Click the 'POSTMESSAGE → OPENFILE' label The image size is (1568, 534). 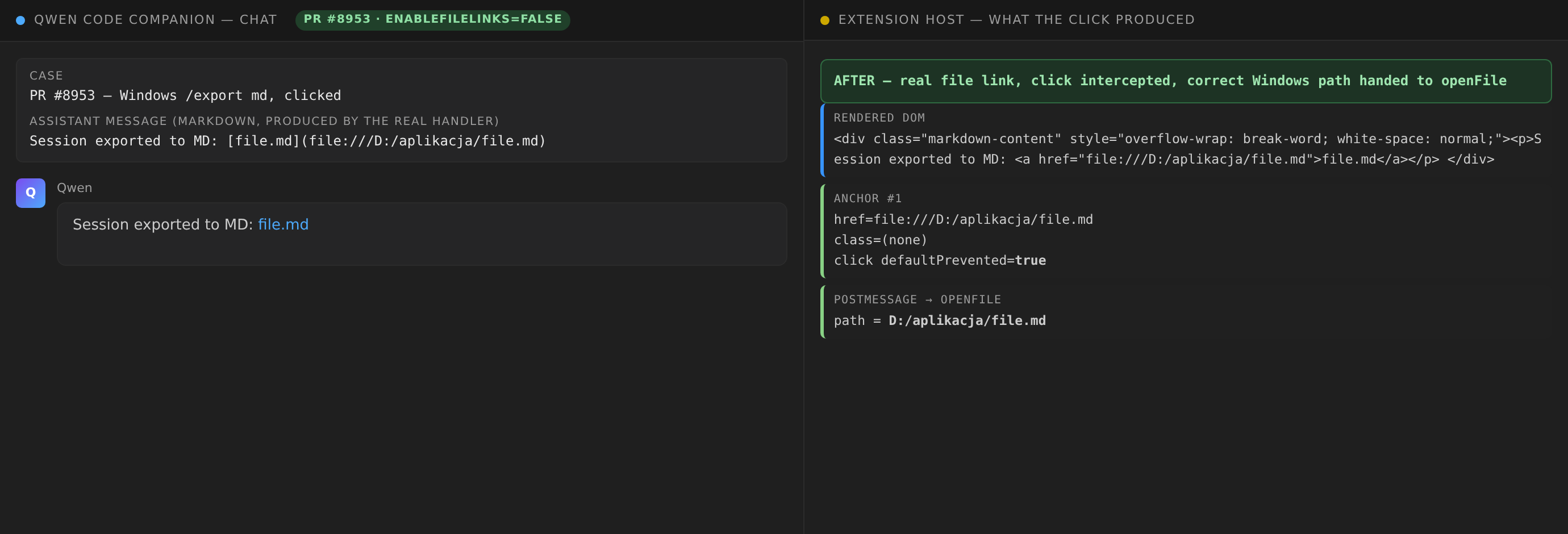(917, 299)
